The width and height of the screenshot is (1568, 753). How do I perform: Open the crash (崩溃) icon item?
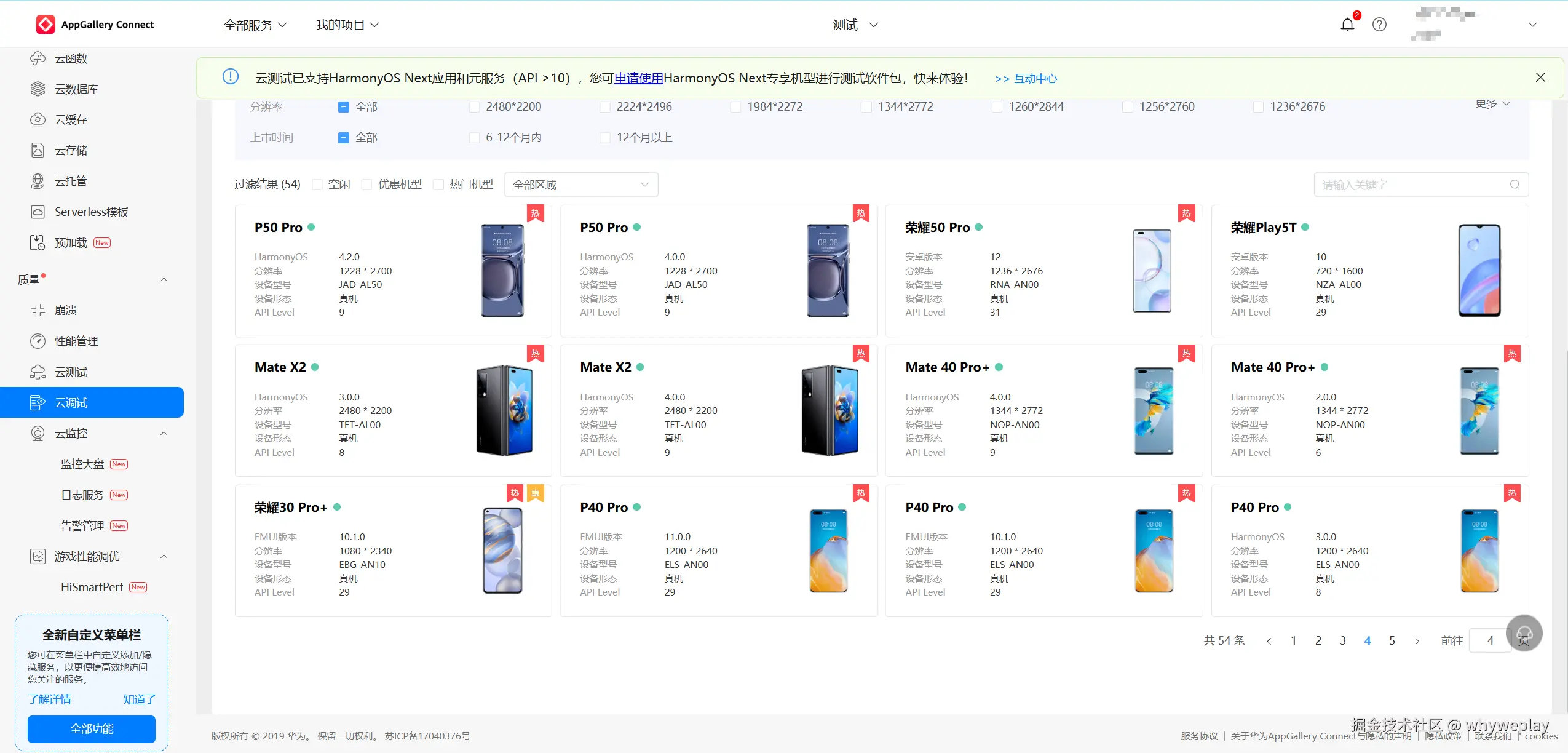click(38, 311)
